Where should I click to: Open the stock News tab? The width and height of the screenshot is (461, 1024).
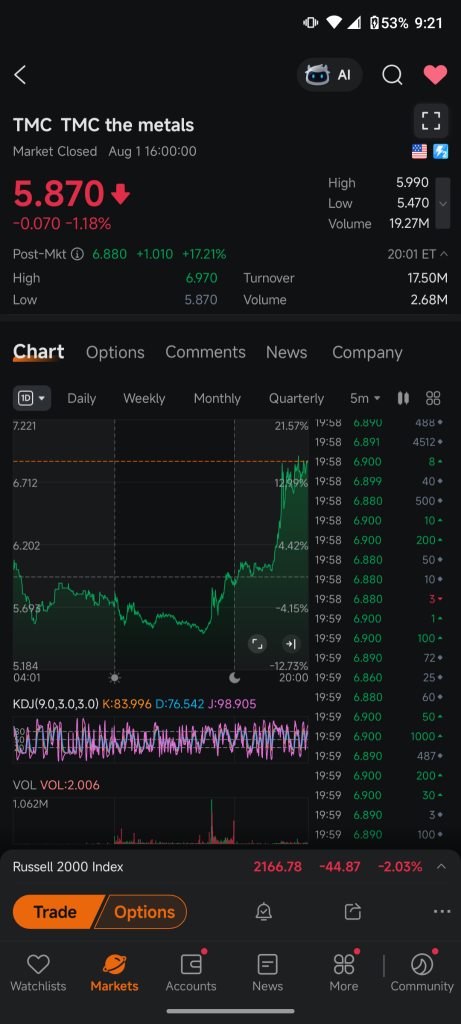pos(286,352)
